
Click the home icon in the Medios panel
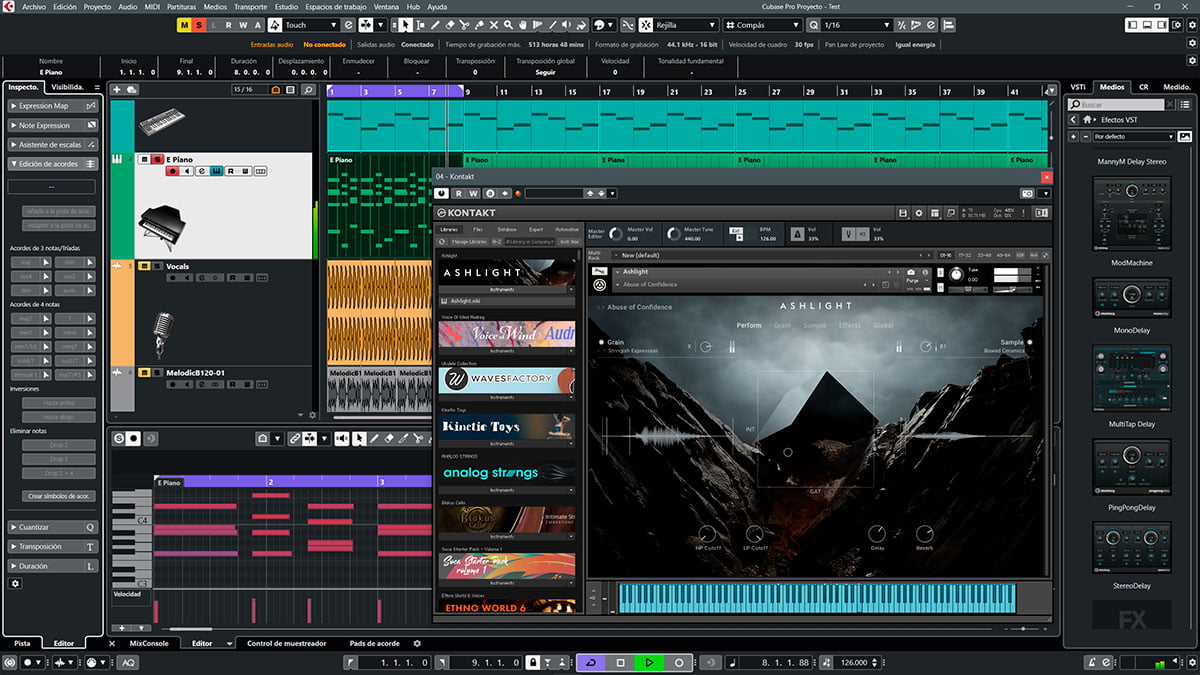click(x=1087, y=120)
